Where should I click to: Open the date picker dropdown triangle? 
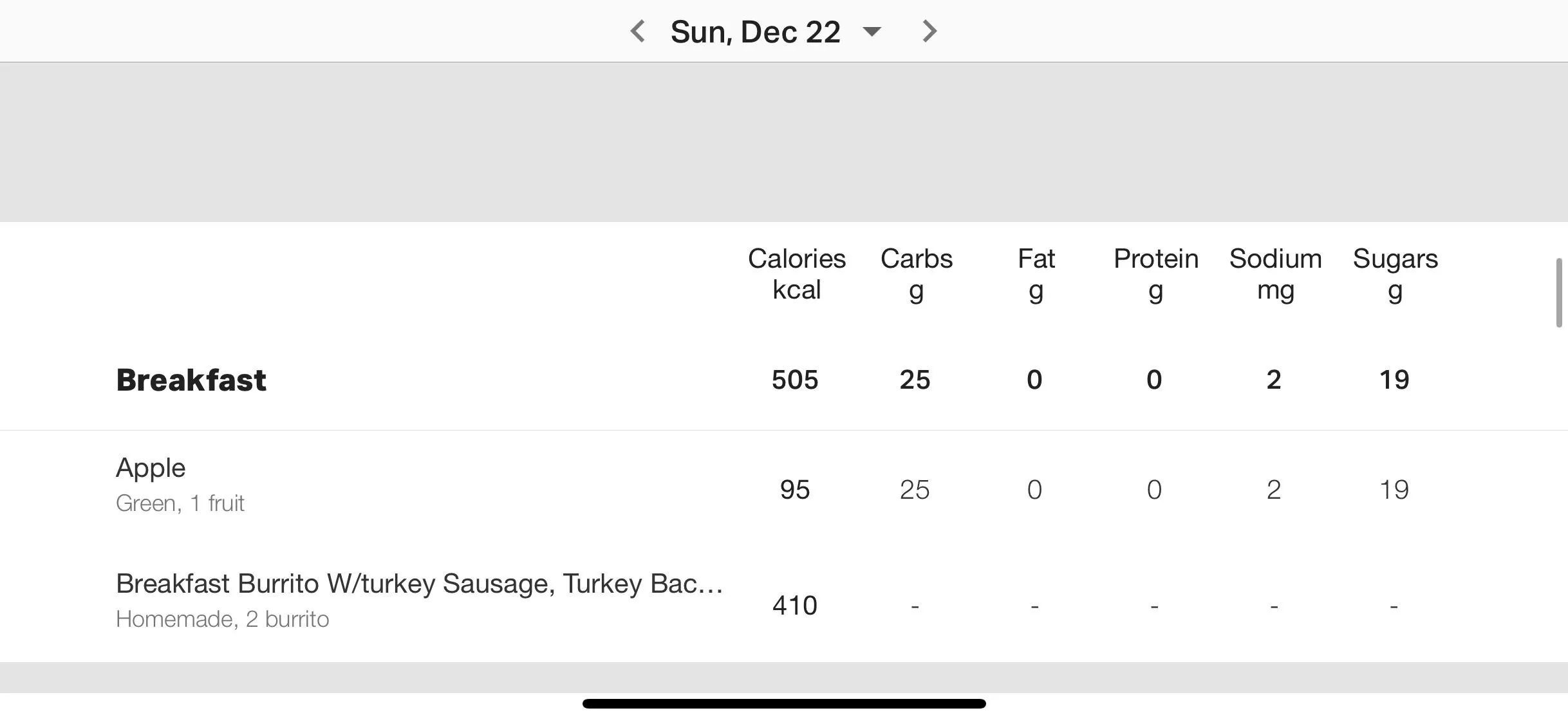point(872,32)
